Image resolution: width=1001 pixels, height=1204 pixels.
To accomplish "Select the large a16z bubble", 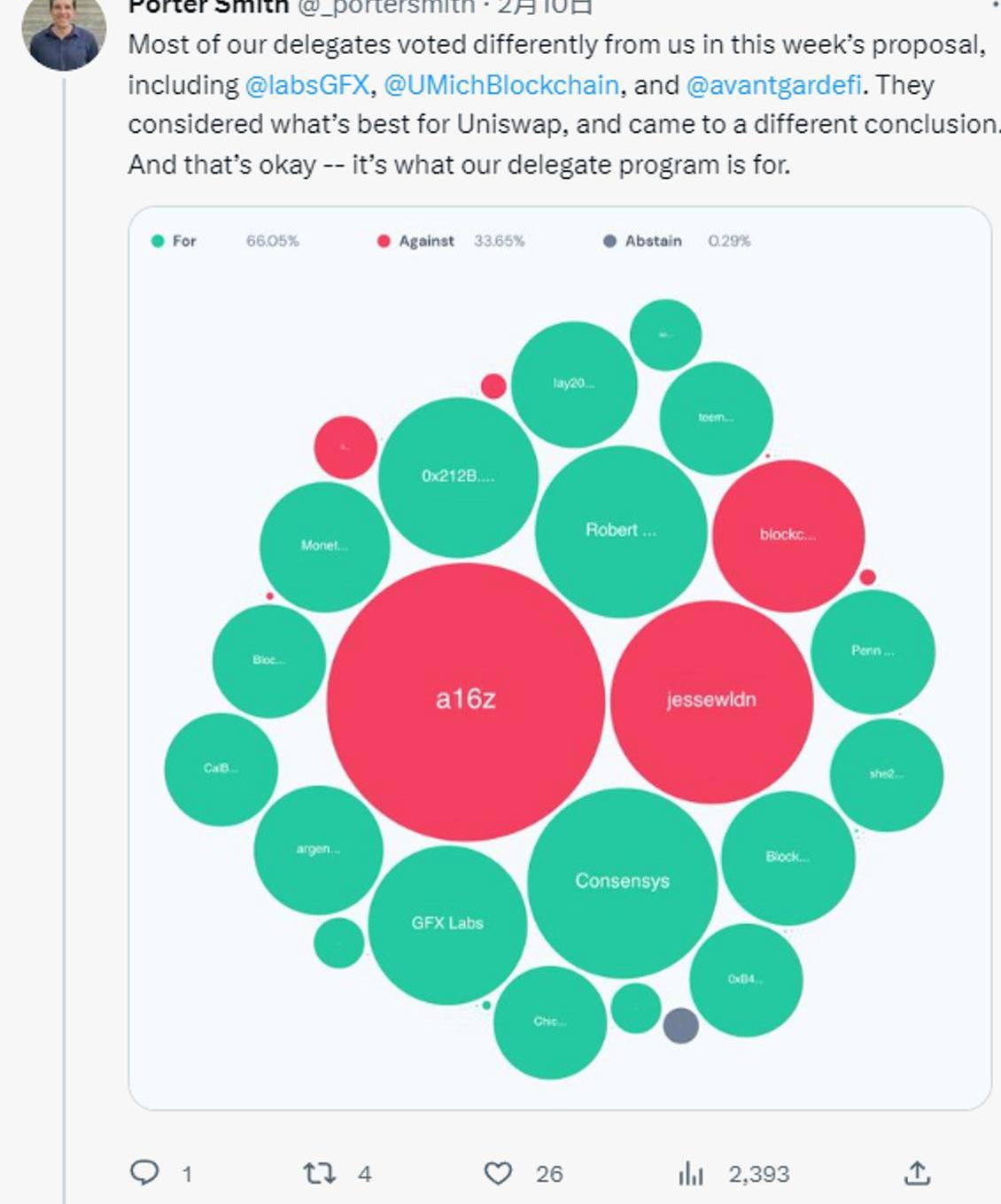I will pyautogui.click(x=466, y=700).
